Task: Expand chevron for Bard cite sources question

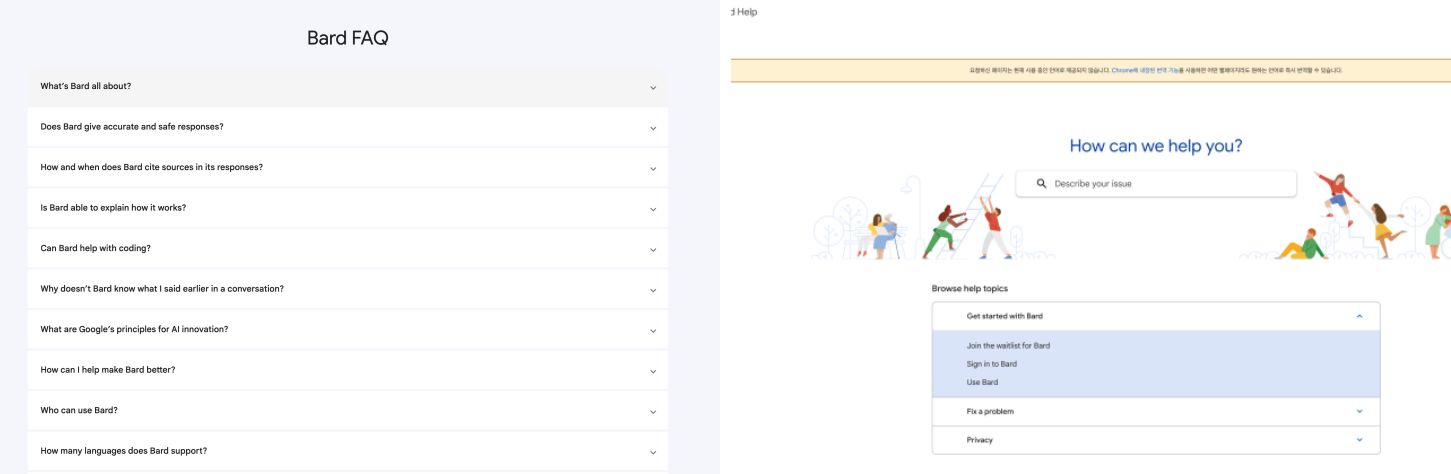Action: click(x=653, y=168)
